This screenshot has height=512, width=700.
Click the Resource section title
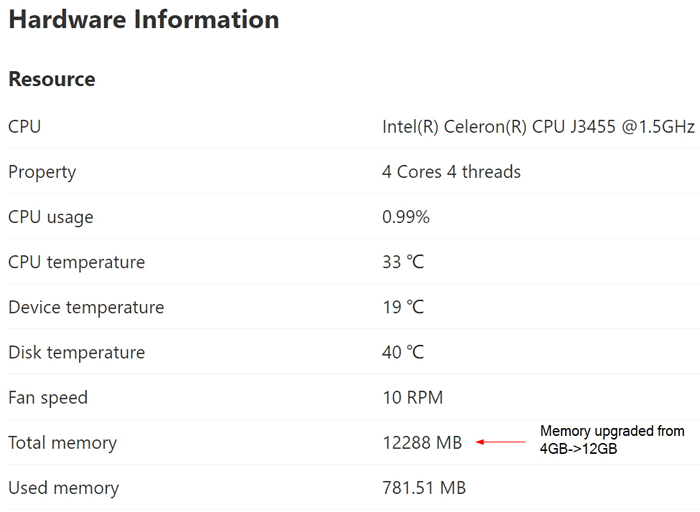52,79
